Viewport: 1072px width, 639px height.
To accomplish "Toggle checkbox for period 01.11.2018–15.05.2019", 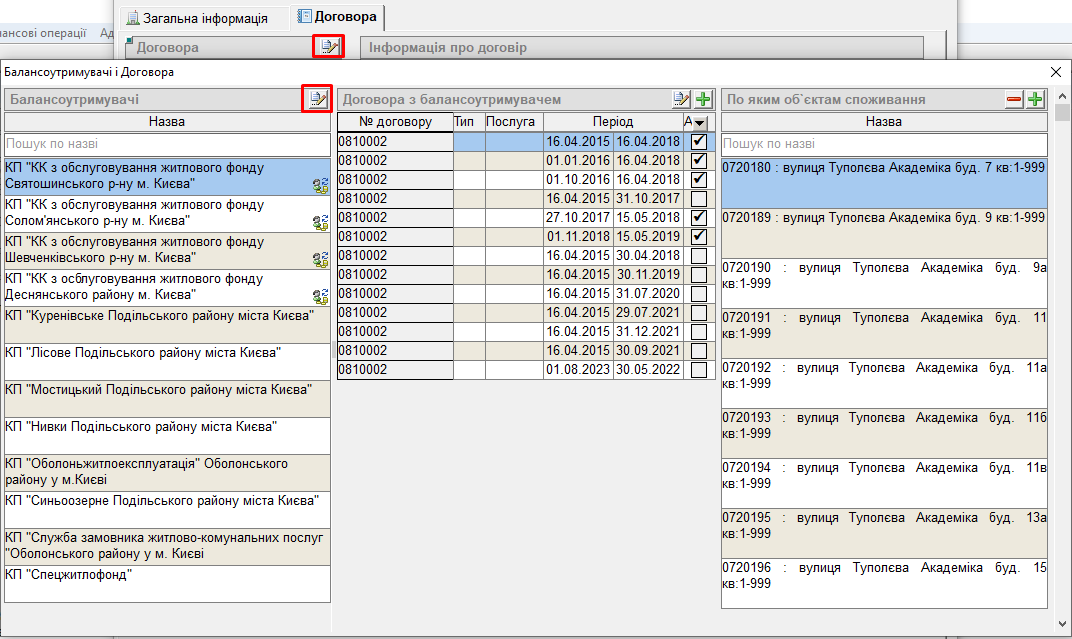I will (699, 236).
